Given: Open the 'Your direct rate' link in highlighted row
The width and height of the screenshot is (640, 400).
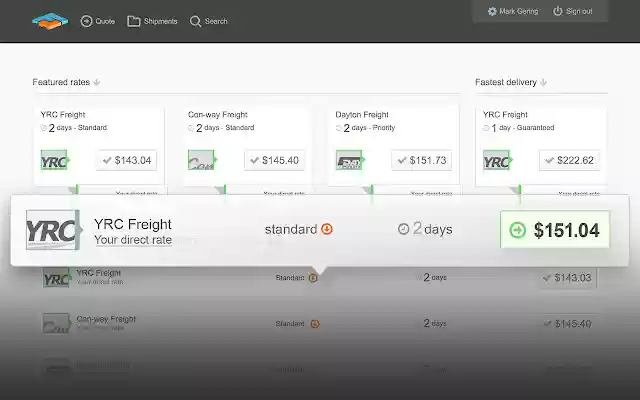Looking at the screenshot, I should [x=133, y=240].
